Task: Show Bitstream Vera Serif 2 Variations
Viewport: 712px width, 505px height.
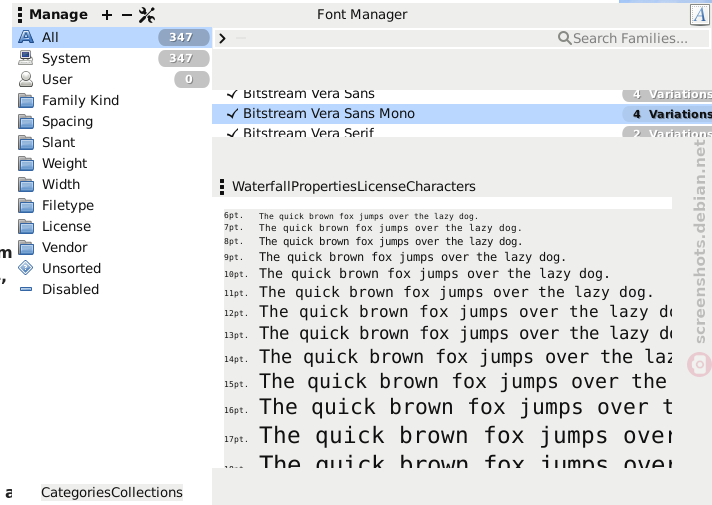Action: click(x=668, y=133)
